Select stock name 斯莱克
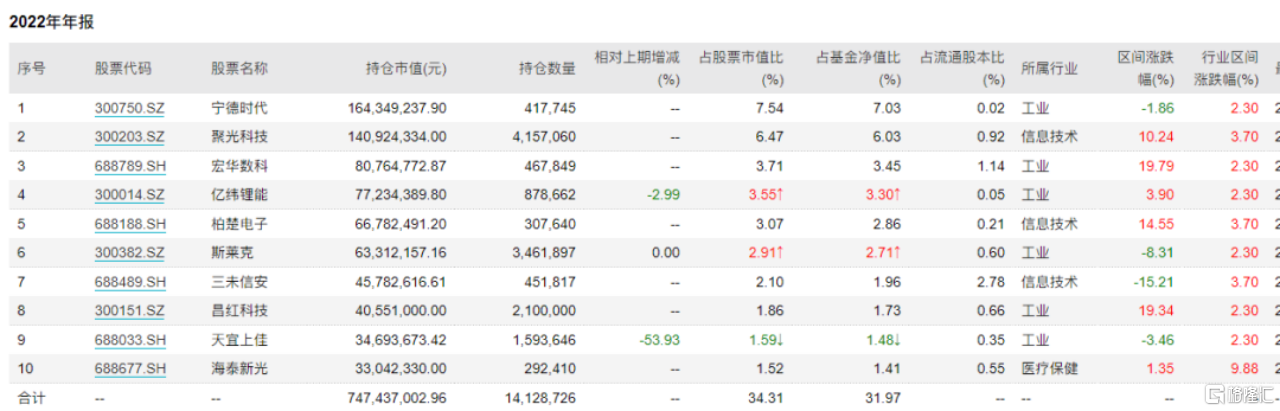This screenshot has width=1280, height=411. pos(232,252)
